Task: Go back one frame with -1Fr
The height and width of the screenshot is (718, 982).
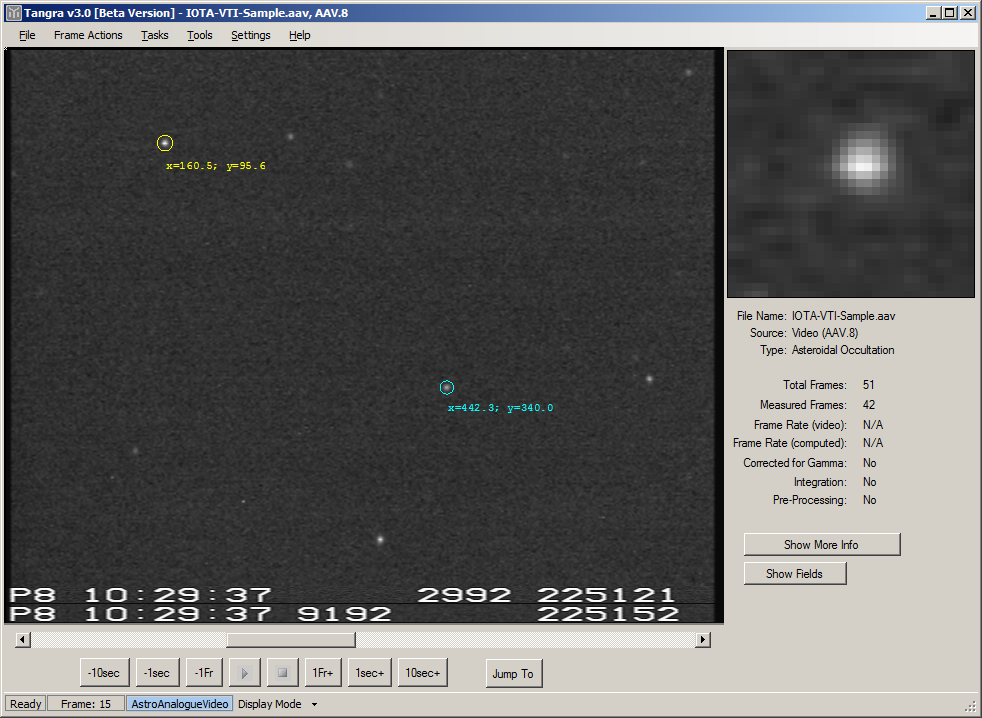Action: pyautogui.click(x=204, y=673)
